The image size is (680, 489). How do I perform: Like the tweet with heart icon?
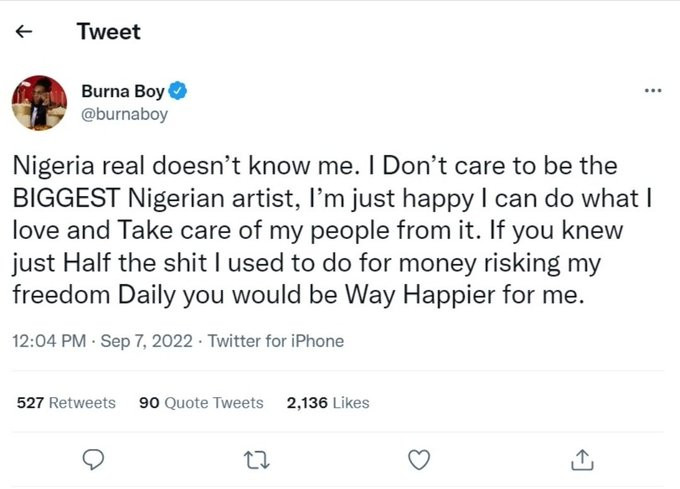421,459
